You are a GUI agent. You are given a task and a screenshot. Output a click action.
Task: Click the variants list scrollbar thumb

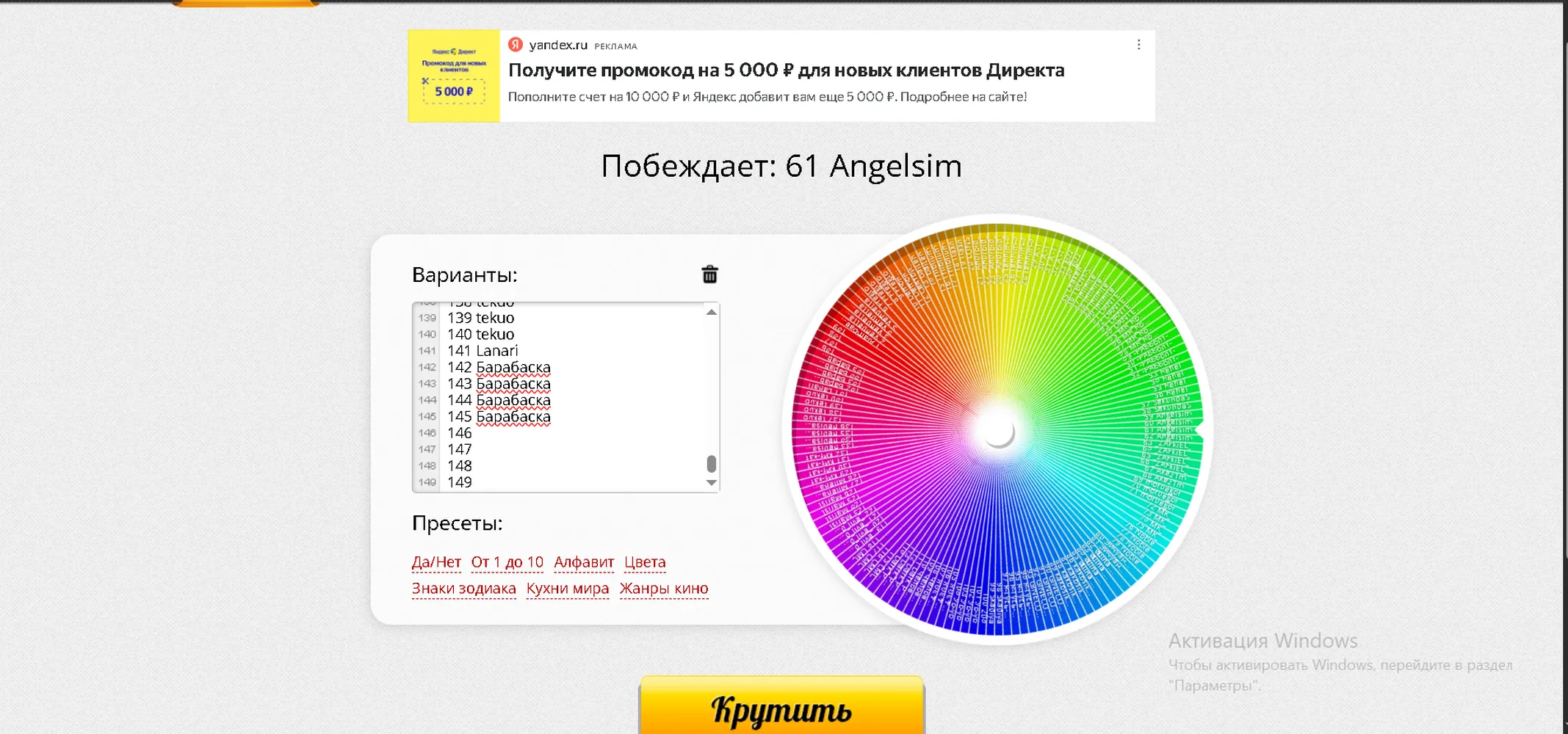click(711, 464)
